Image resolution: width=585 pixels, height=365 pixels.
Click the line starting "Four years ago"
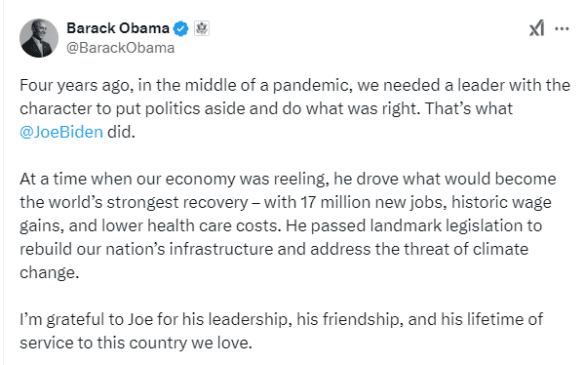[295, 85]
